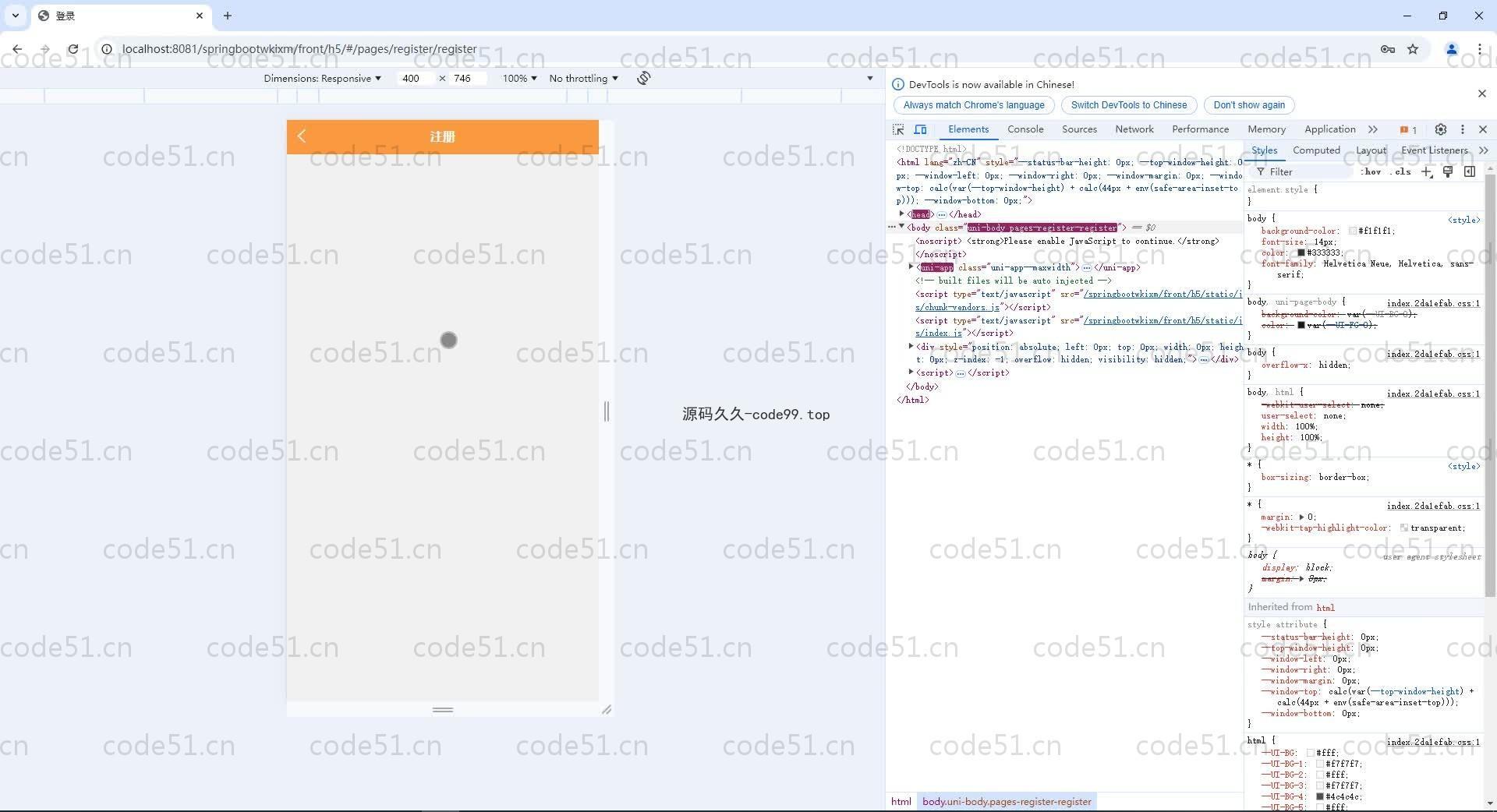Toggle the .cls element classes panel

[1401, 171]
